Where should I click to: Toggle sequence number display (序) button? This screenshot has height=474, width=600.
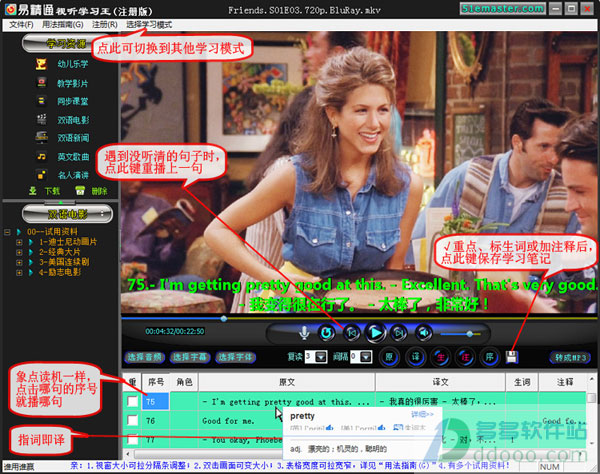click(490, 357)
